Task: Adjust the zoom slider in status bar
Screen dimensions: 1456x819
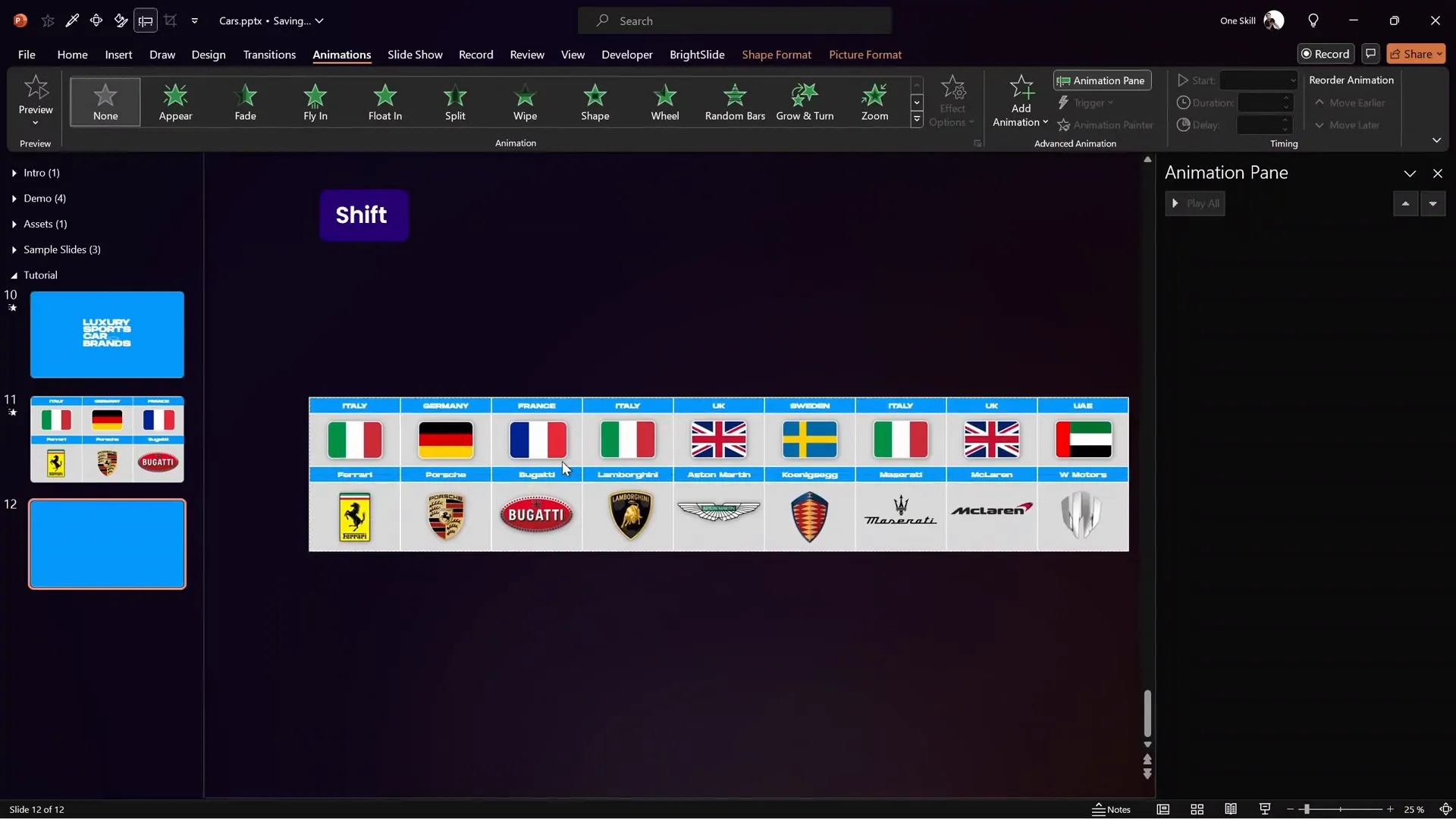Action: click(x=1306, y=809)
